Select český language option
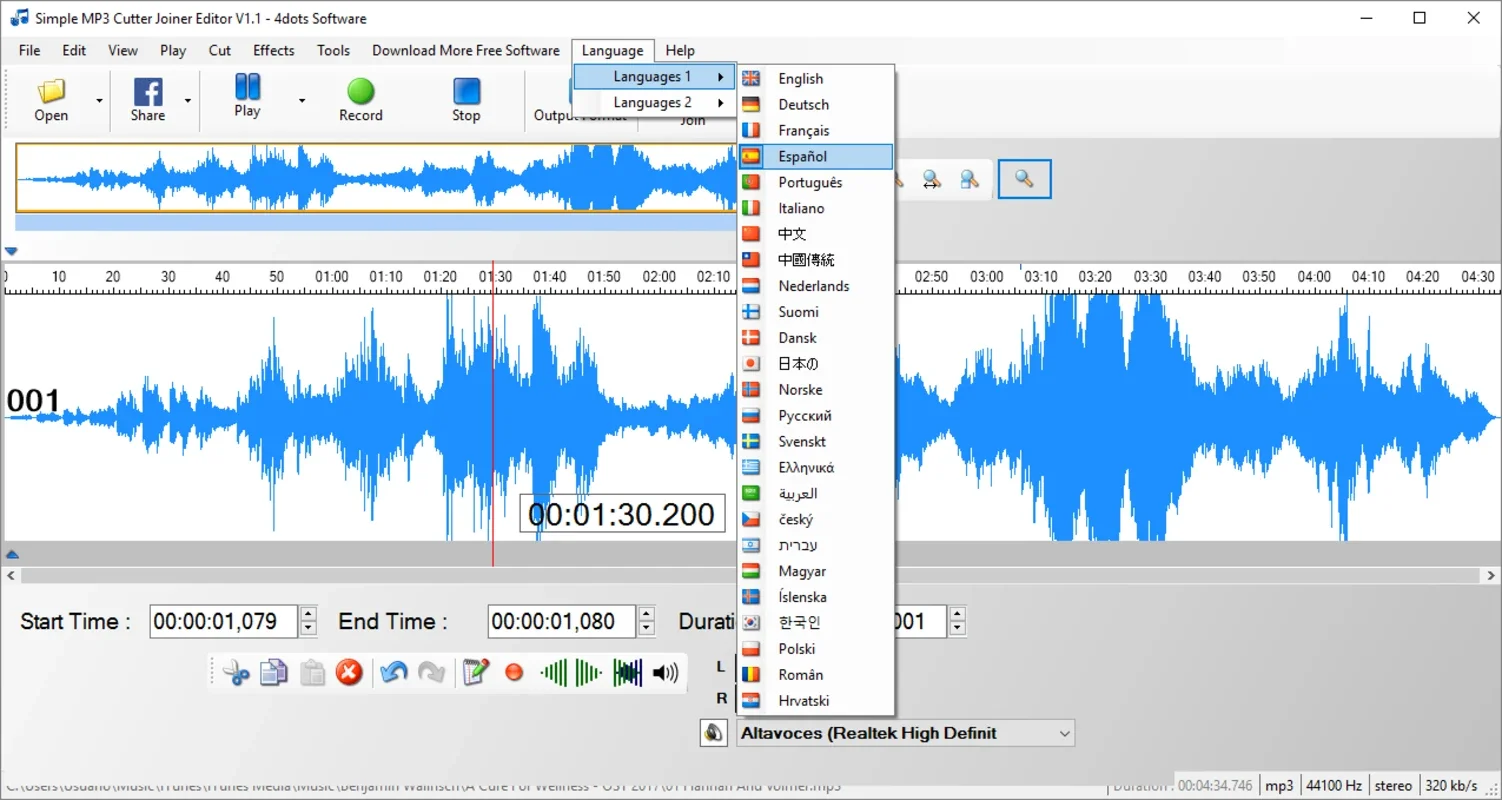Image resolution: width=1502 pixels, height=800 pixels. click(816, 520)
